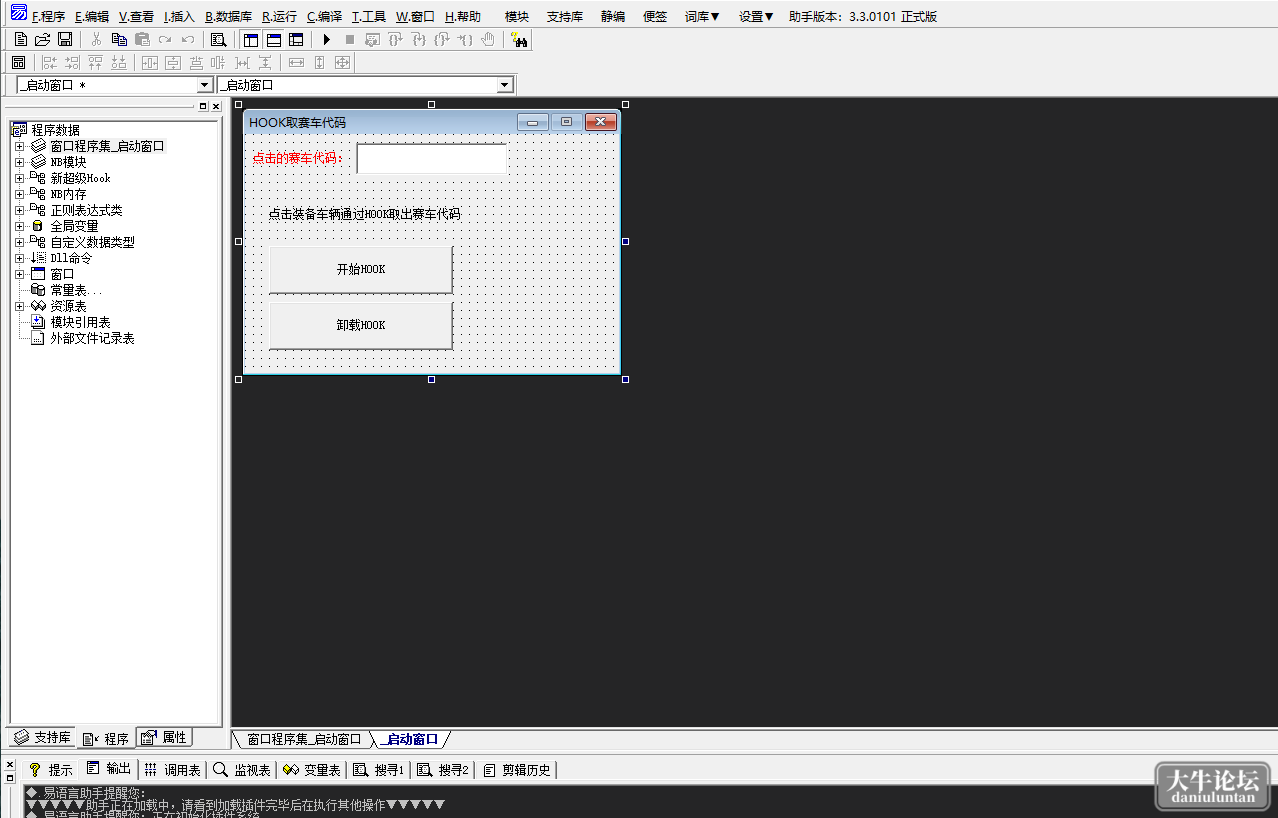The width and height of the screenshot is (1278, 818).
Task: Click the 卸载HOOK button on the form
Action: (x=361, y=326)
